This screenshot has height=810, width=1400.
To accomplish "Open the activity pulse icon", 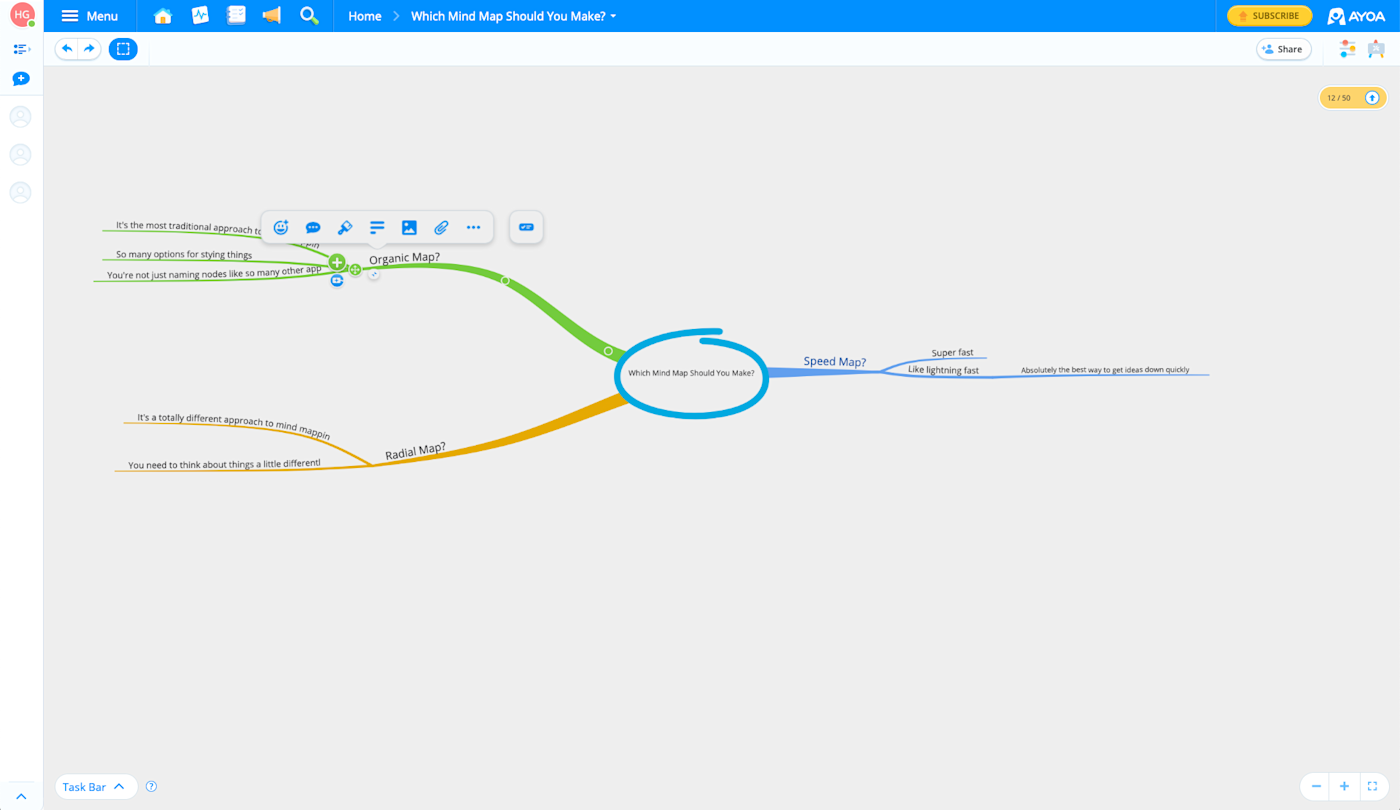I will click(x=200, y=16).
